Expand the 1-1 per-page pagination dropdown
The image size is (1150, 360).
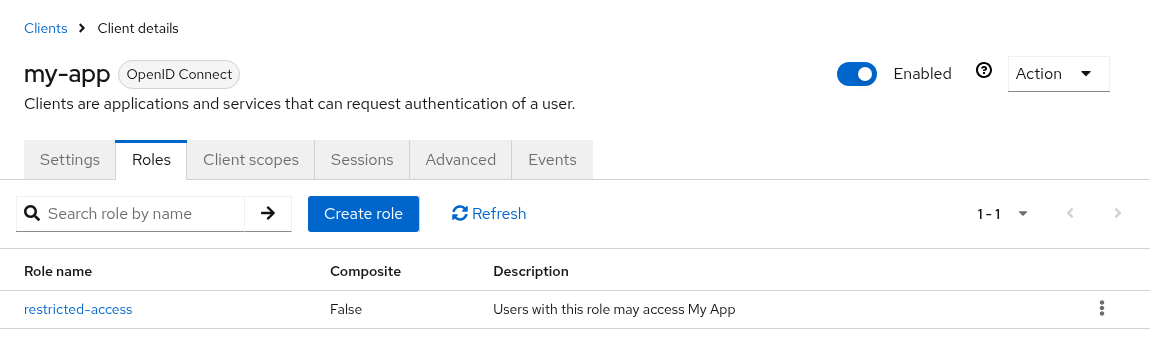point(1003,214)
